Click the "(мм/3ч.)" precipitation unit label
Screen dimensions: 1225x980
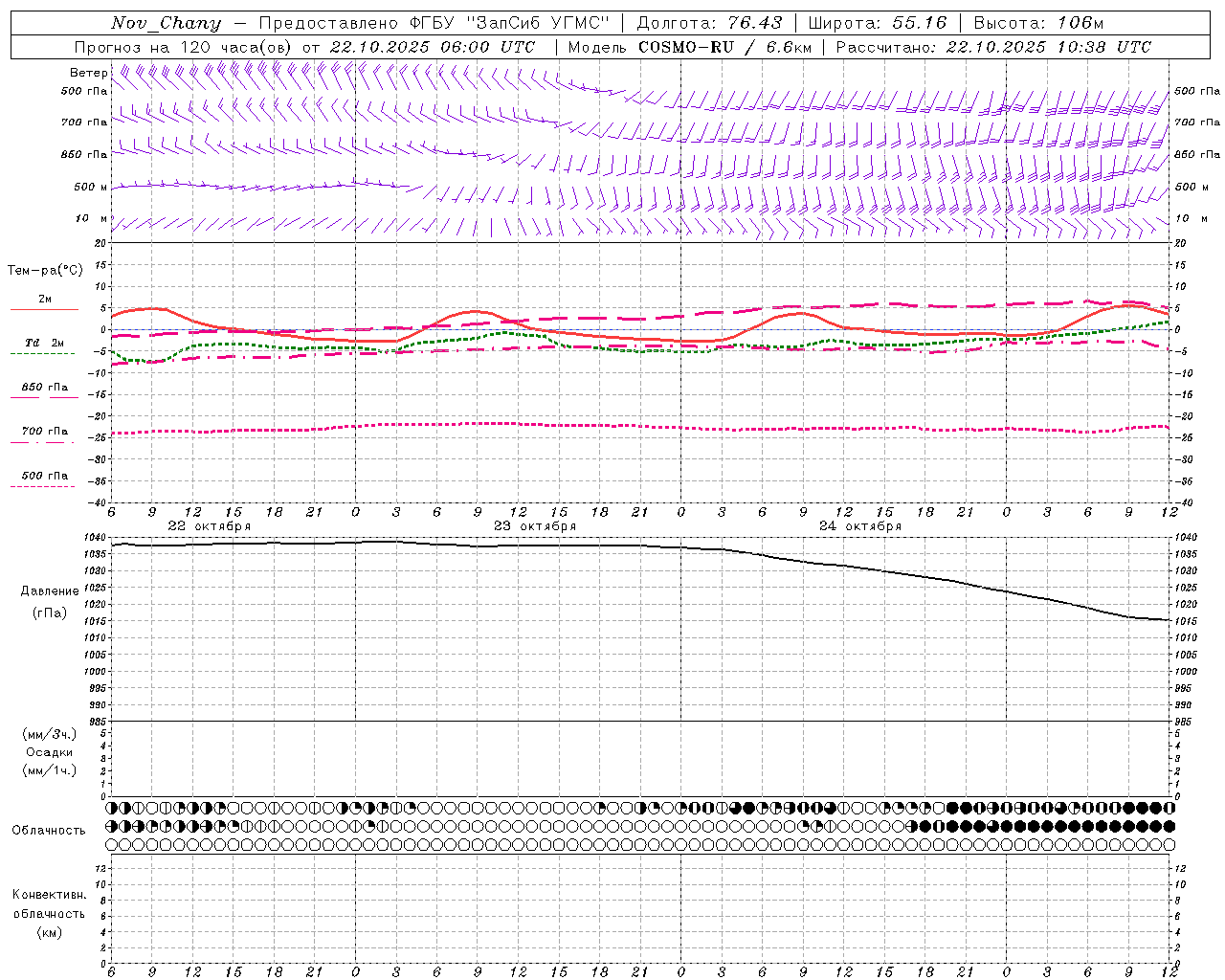pyautogui.click(x=50, y=734)
